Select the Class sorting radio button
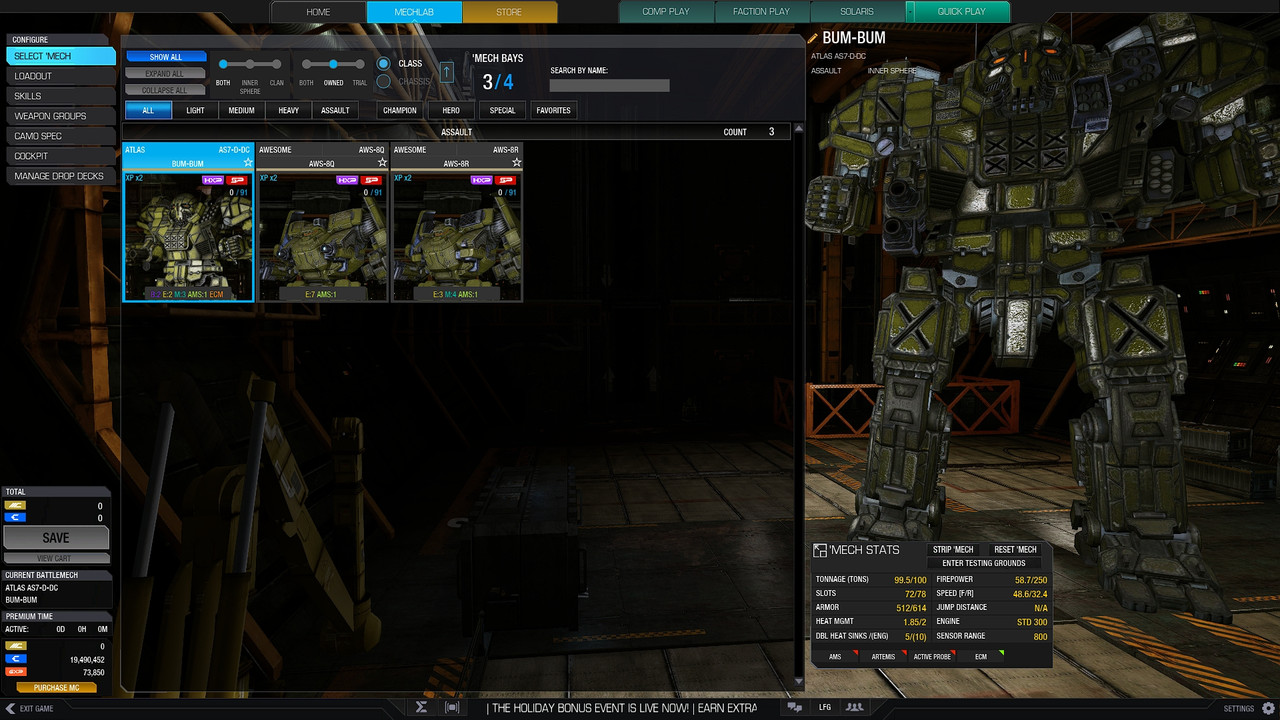The width and height of the screenshot is (1280, 720). (383, 64)
